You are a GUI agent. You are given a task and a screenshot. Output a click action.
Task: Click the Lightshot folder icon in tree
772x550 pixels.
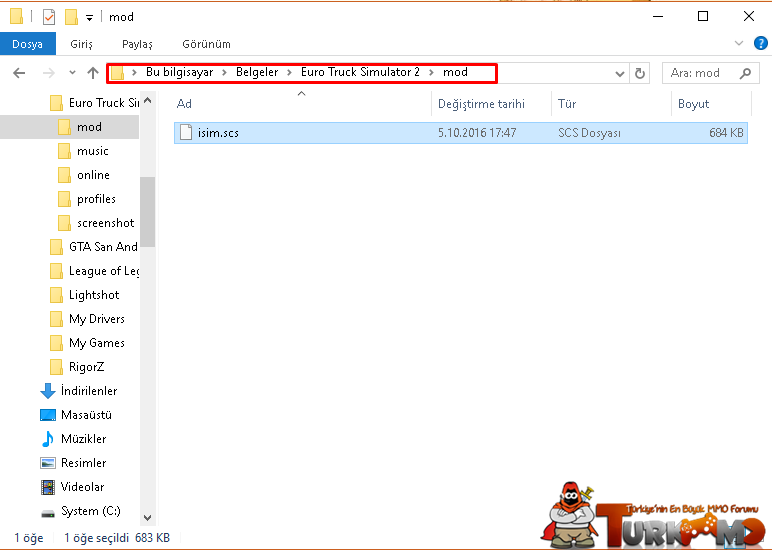(x=56, y=295)
